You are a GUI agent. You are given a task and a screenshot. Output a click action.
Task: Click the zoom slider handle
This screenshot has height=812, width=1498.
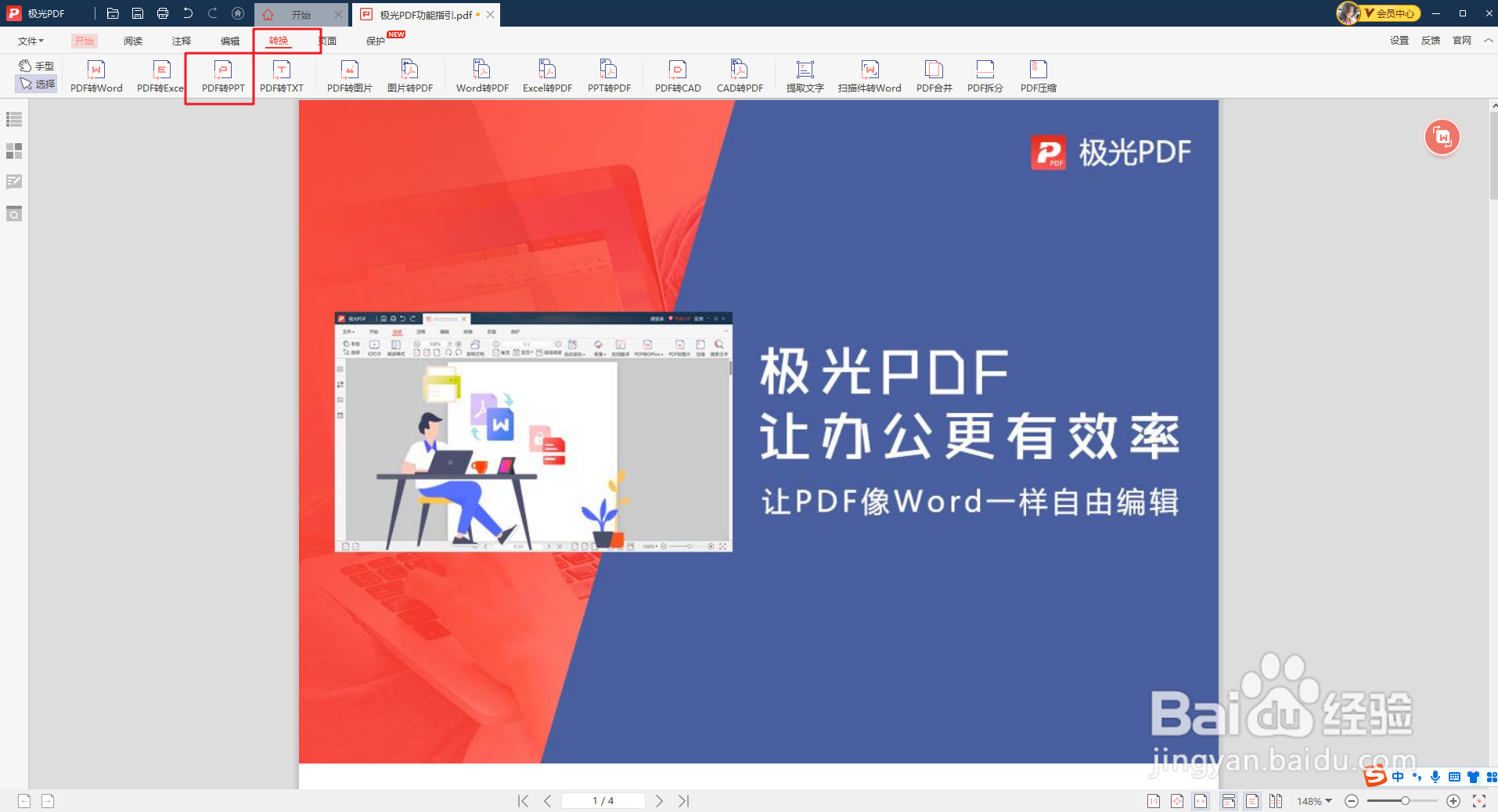pos(1405,801)
